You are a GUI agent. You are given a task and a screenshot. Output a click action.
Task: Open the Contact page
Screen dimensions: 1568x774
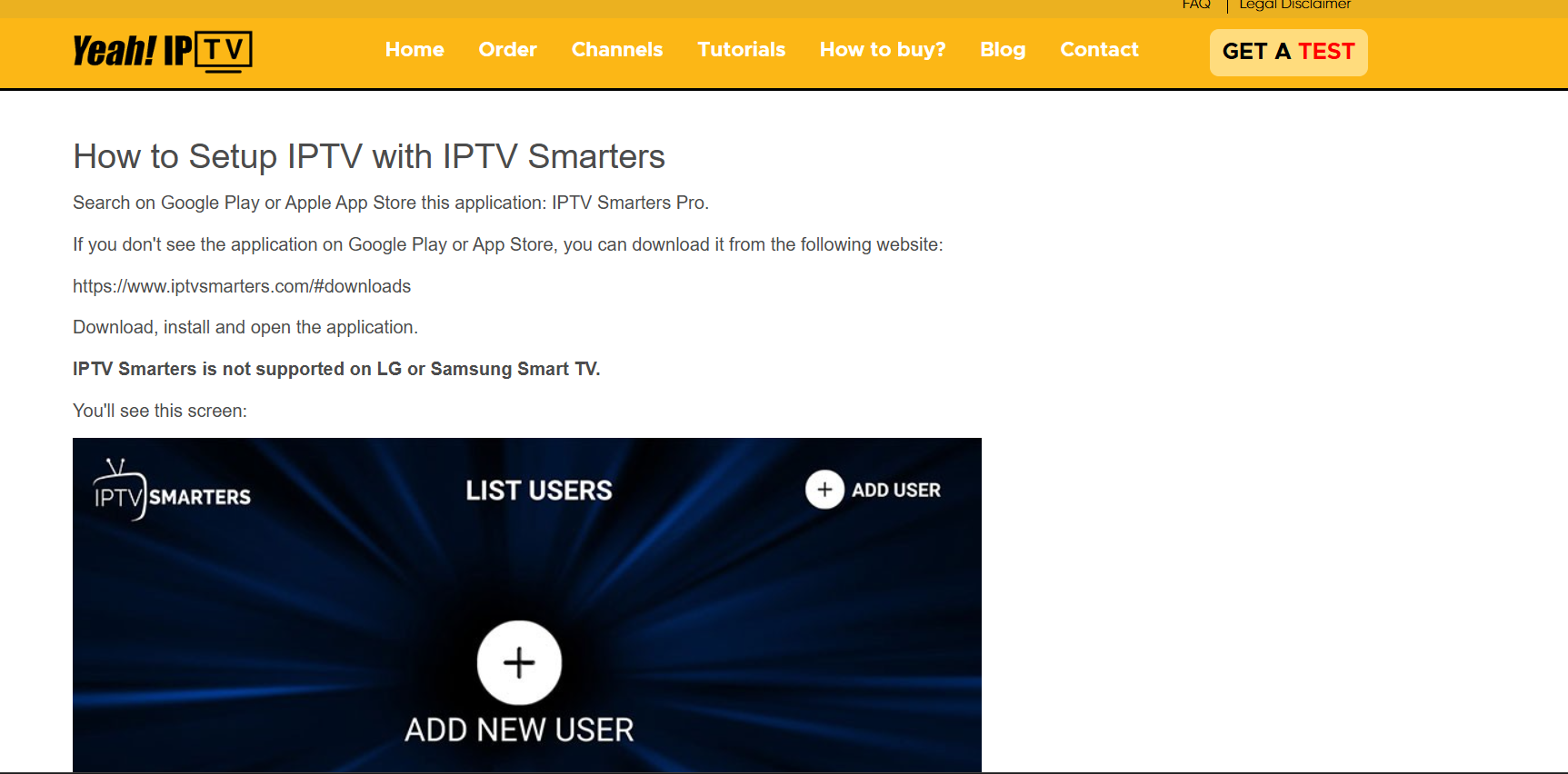coord(1099,50)
